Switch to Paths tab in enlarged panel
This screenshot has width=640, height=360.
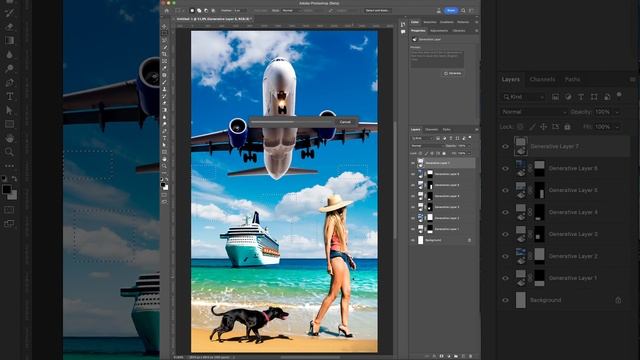tap(572, 79)
